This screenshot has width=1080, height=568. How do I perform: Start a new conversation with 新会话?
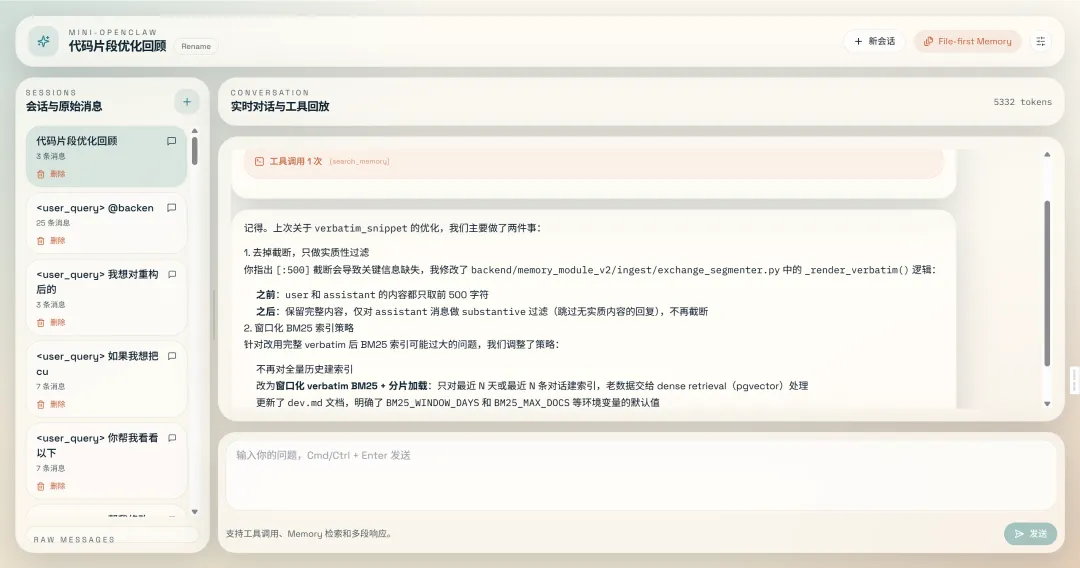point(875,41)
